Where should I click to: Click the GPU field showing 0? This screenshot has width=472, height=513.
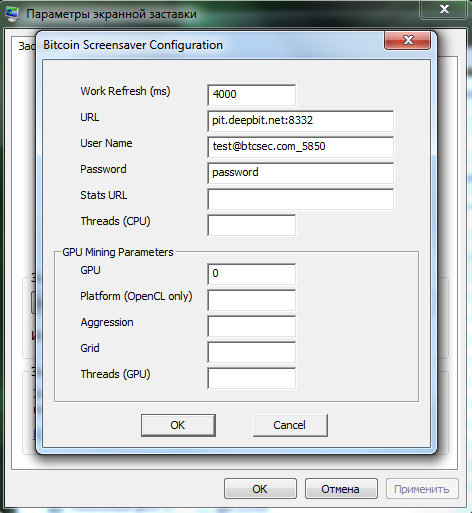pyautogui.click(x=251, y=274)
